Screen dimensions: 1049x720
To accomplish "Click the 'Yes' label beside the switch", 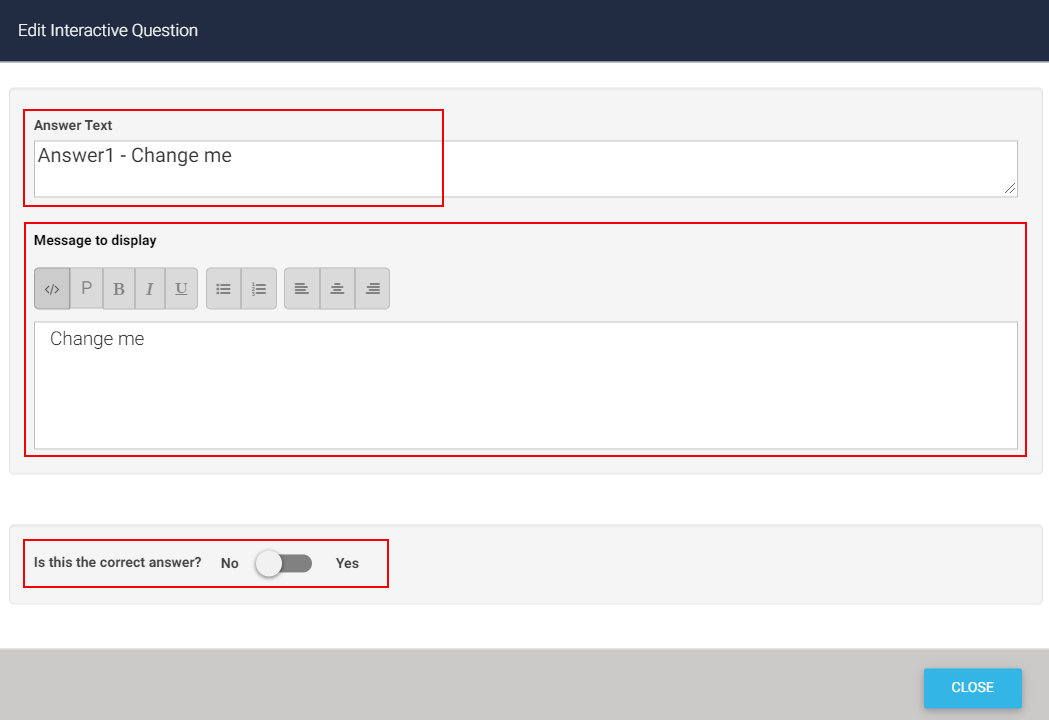I will [347, 563].
